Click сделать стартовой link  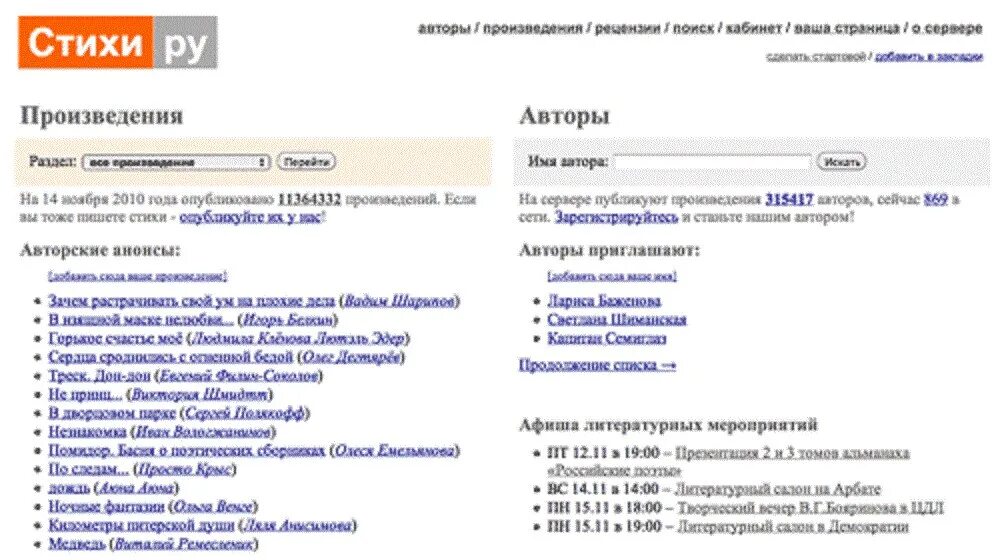tap(816, 57)
